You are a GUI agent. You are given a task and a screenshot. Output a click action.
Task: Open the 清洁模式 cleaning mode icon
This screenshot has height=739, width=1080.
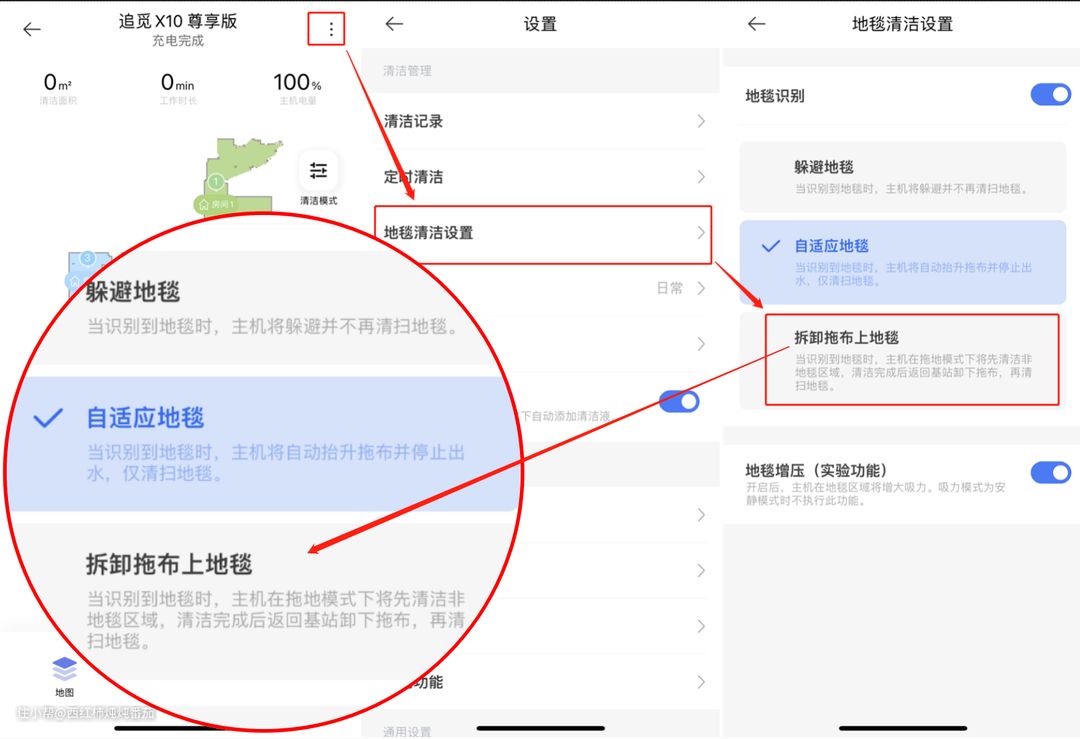(x=318, y=171)
